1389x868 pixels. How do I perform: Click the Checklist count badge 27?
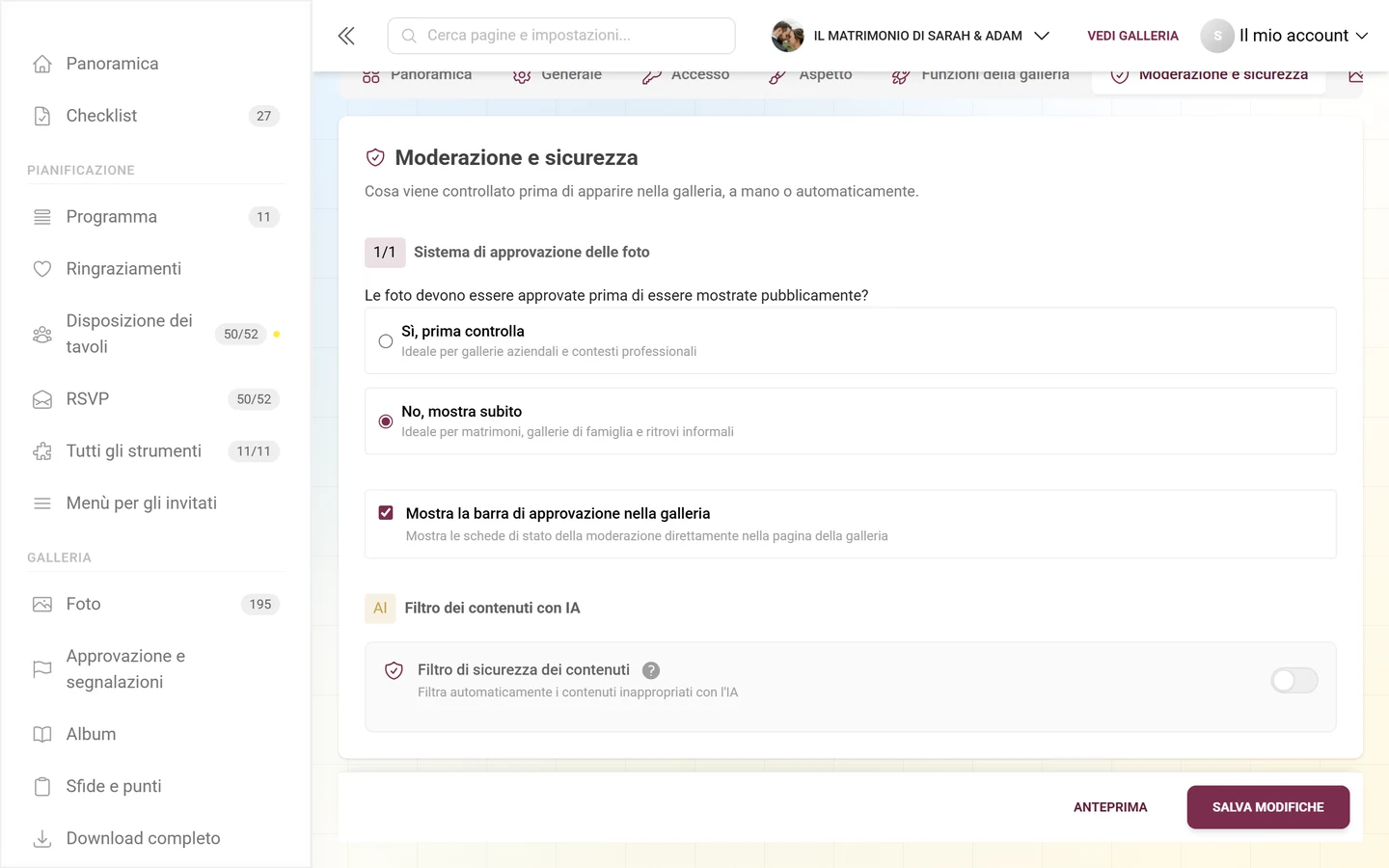tap(264, 116)
